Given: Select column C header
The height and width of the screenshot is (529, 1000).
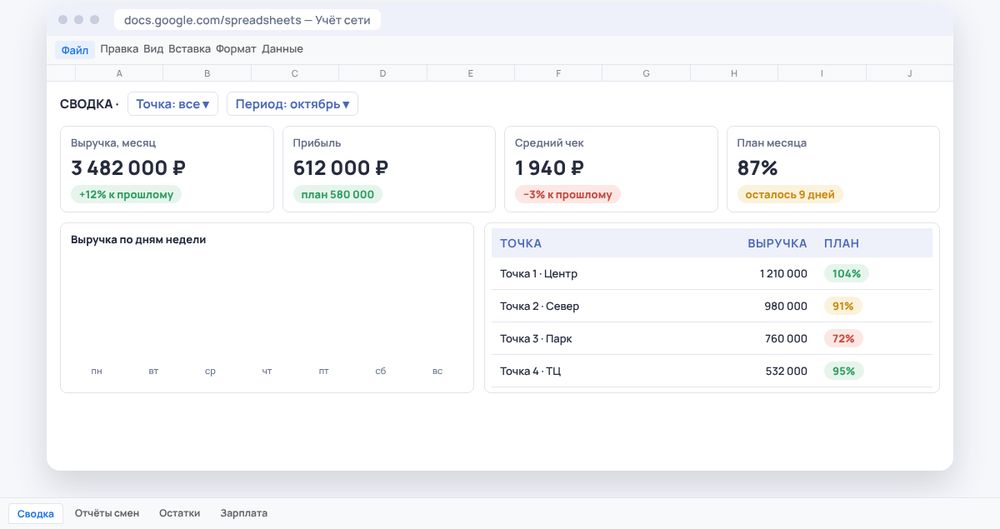Looking at the screenshot, I should pos(295,73).
